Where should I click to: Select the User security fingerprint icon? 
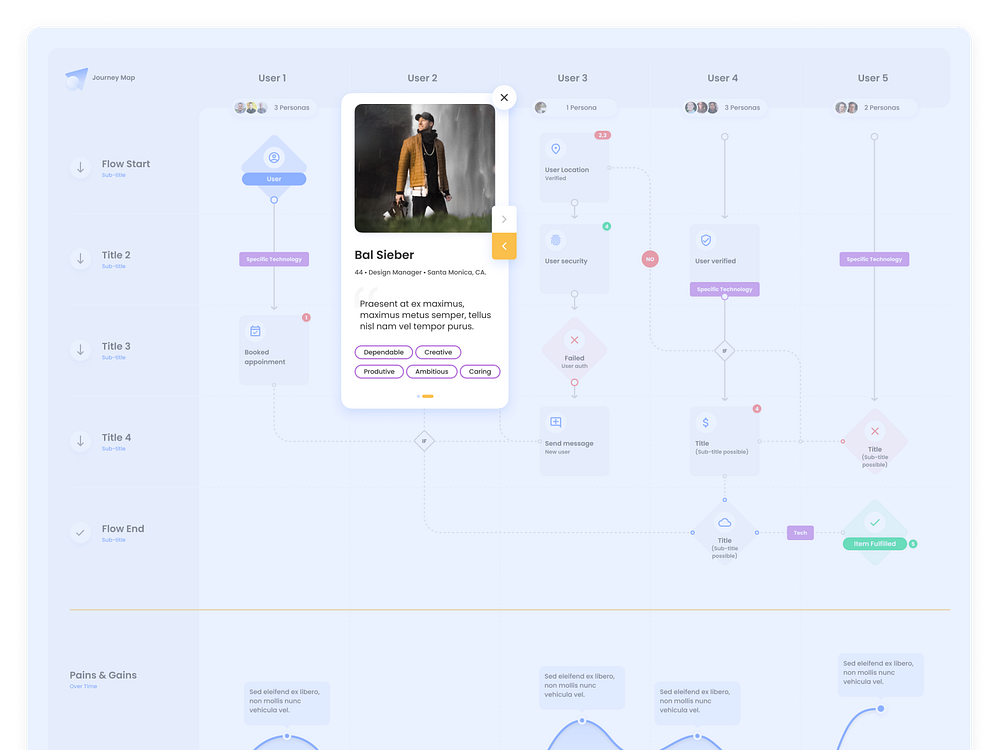point(556,241)
